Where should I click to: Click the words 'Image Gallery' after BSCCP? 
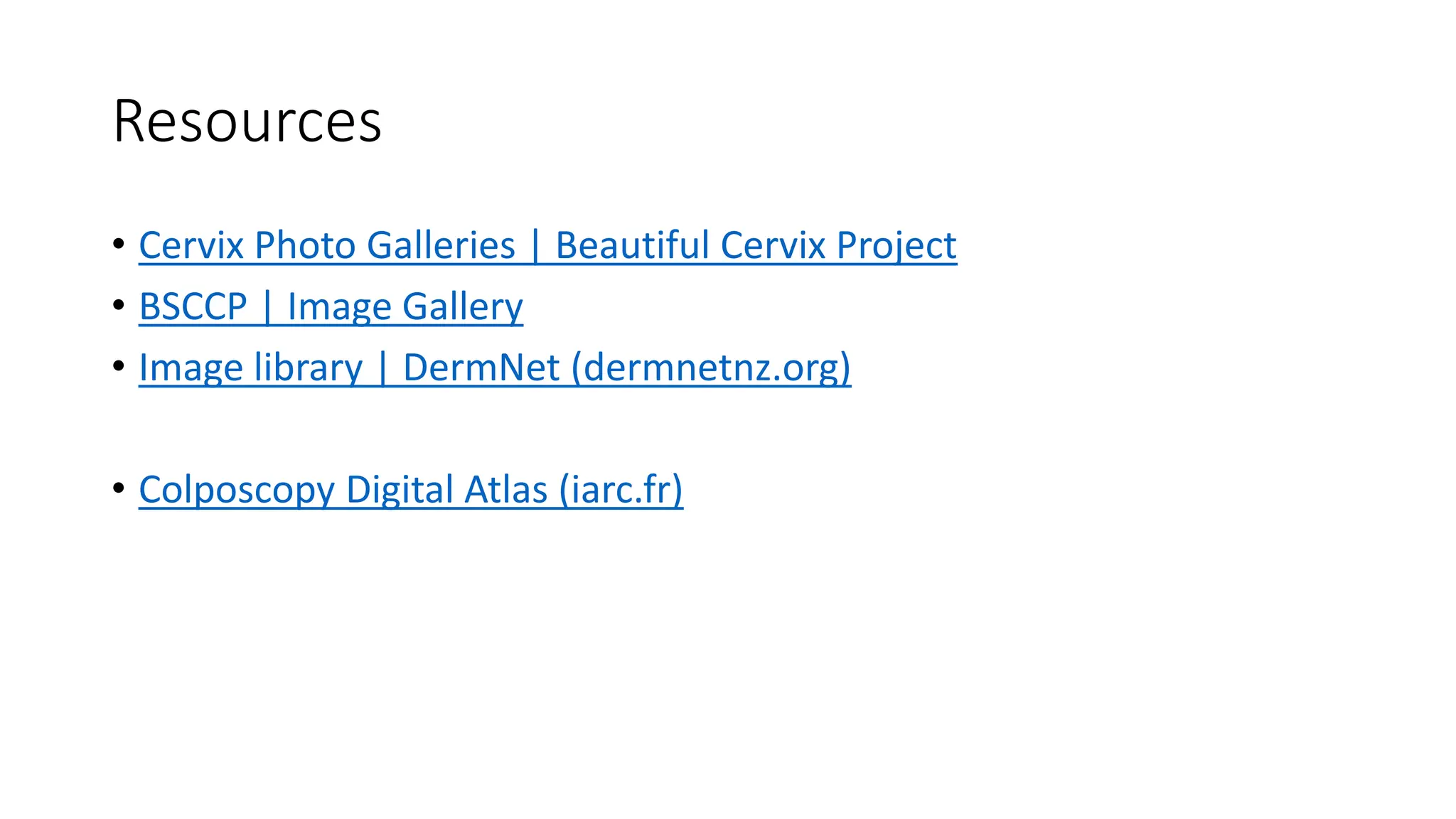point(405,307)
